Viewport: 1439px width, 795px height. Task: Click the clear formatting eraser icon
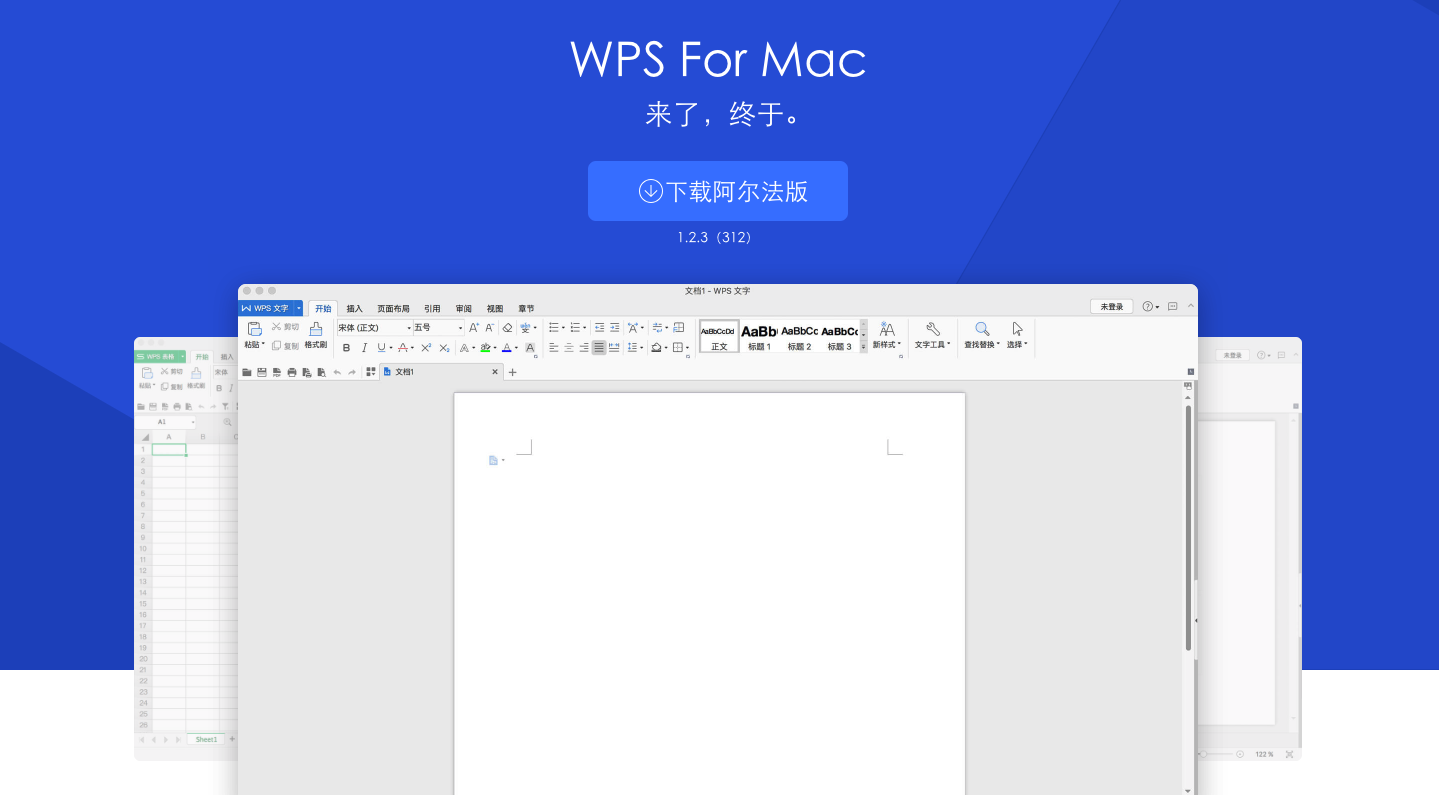point(507,327)
